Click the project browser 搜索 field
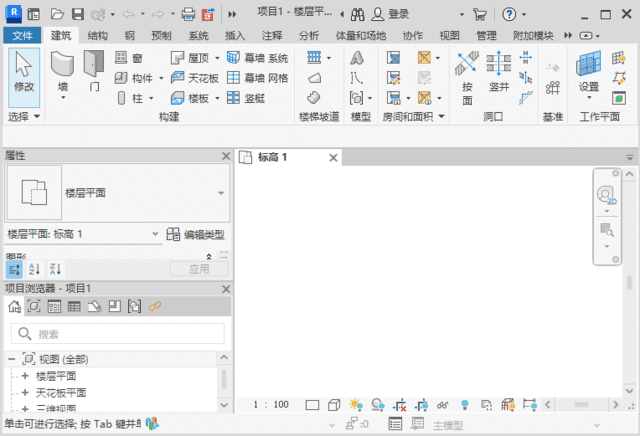Screen dimensions: 640x436 coord(118,334)
